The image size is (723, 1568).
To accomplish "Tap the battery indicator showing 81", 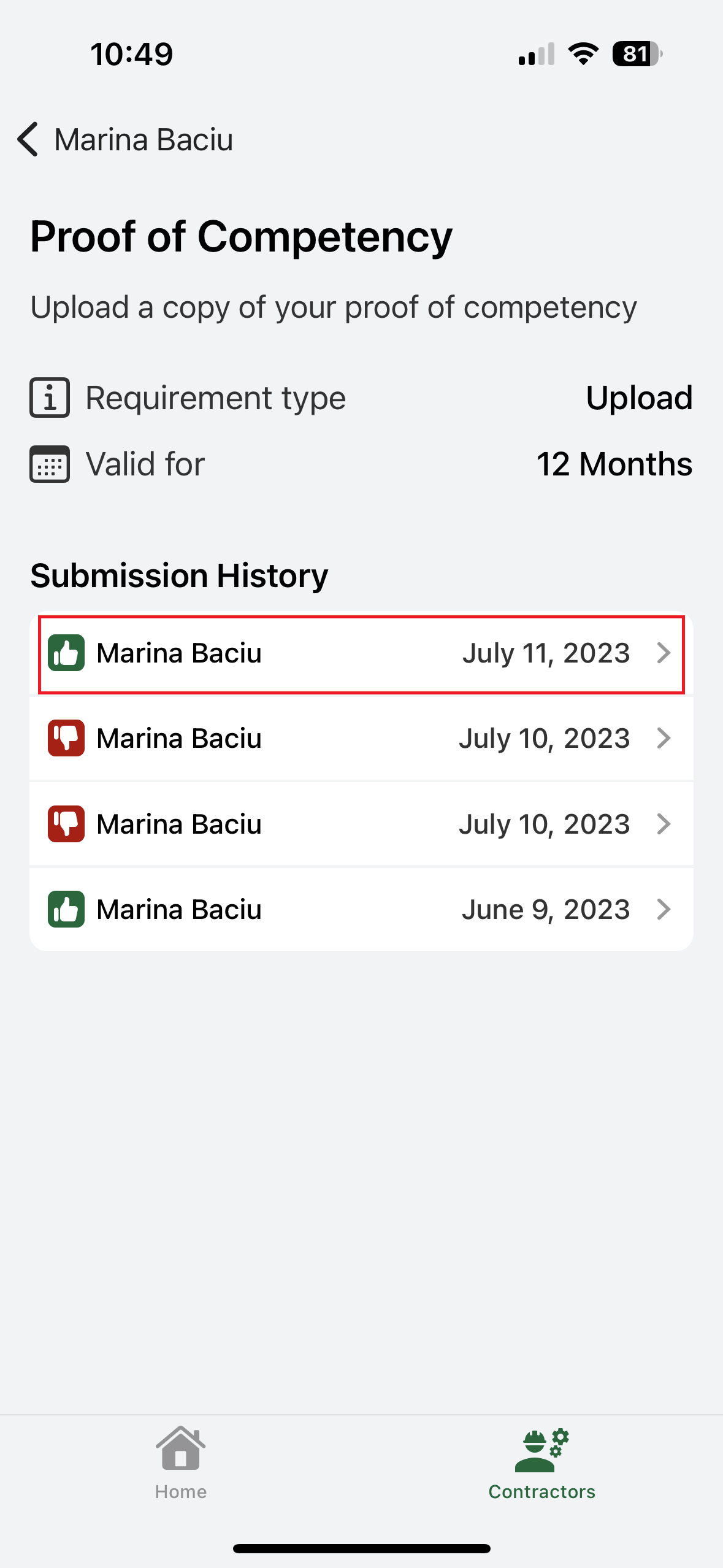I will [x=637, y=54].
